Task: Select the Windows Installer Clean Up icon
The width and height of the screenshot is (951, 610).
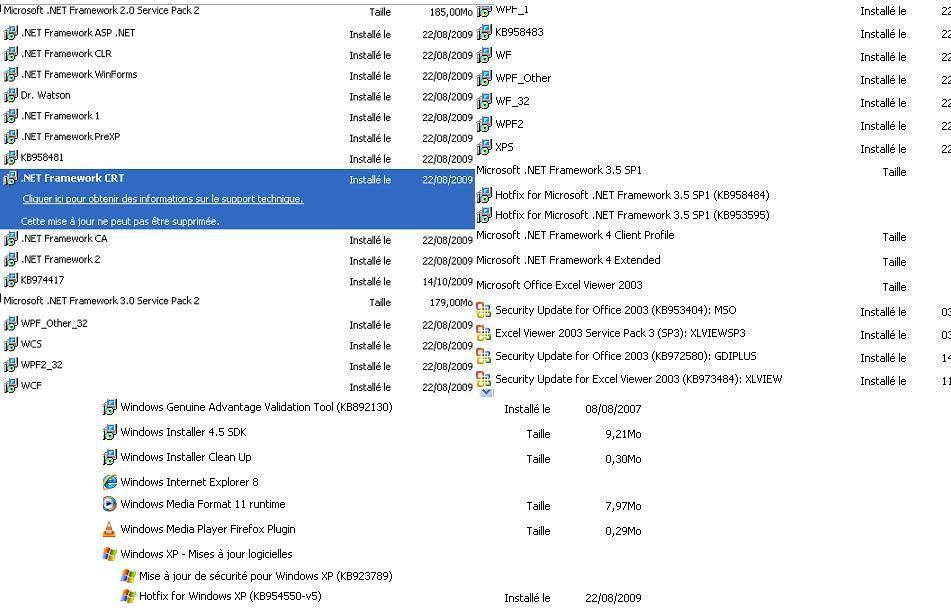Action: click(109, 457)
